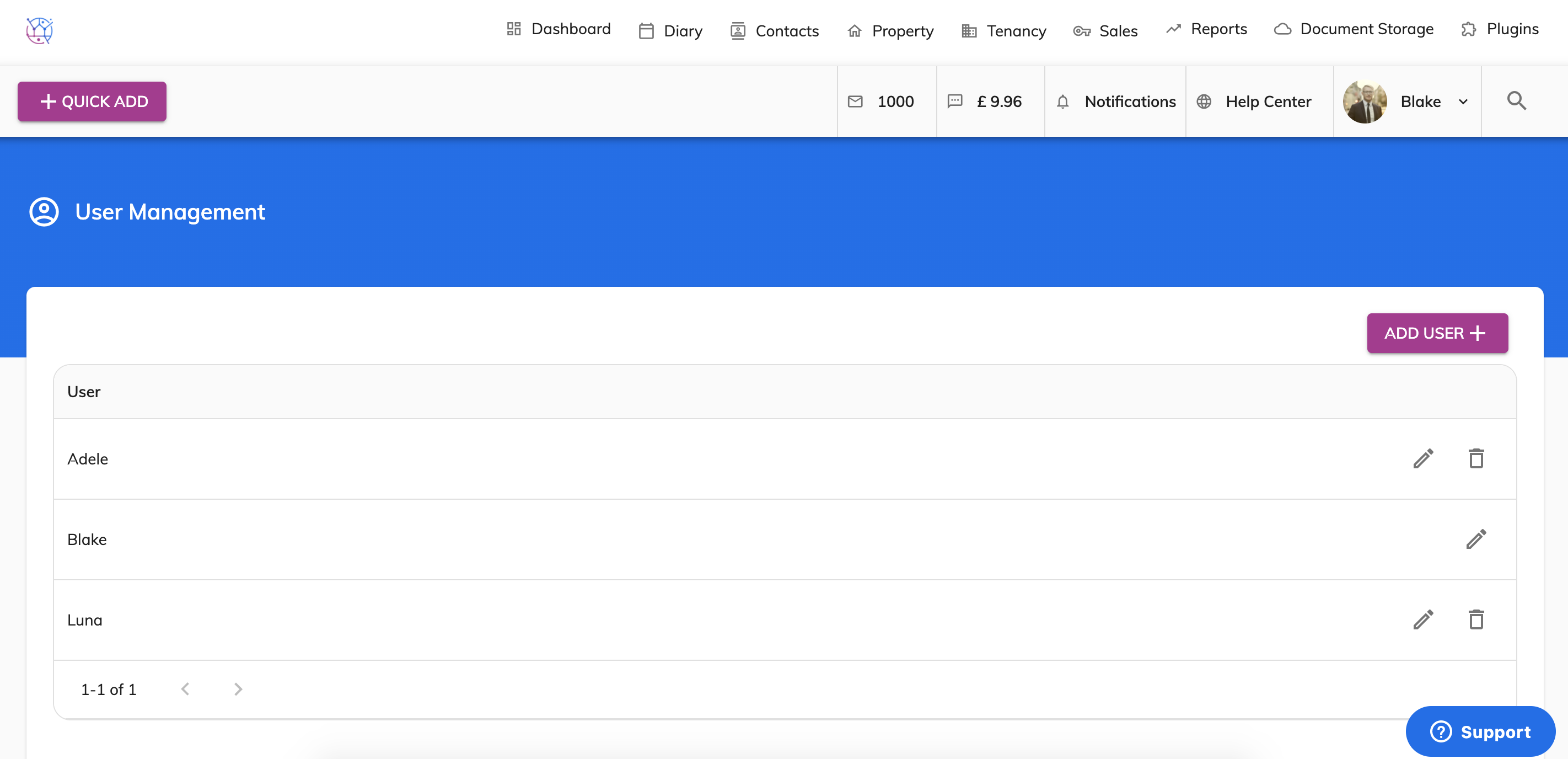This screenshot has height=759, width=1568.
Task: Edit the user Adele with pencil icon
Action: pos(1423,458)
